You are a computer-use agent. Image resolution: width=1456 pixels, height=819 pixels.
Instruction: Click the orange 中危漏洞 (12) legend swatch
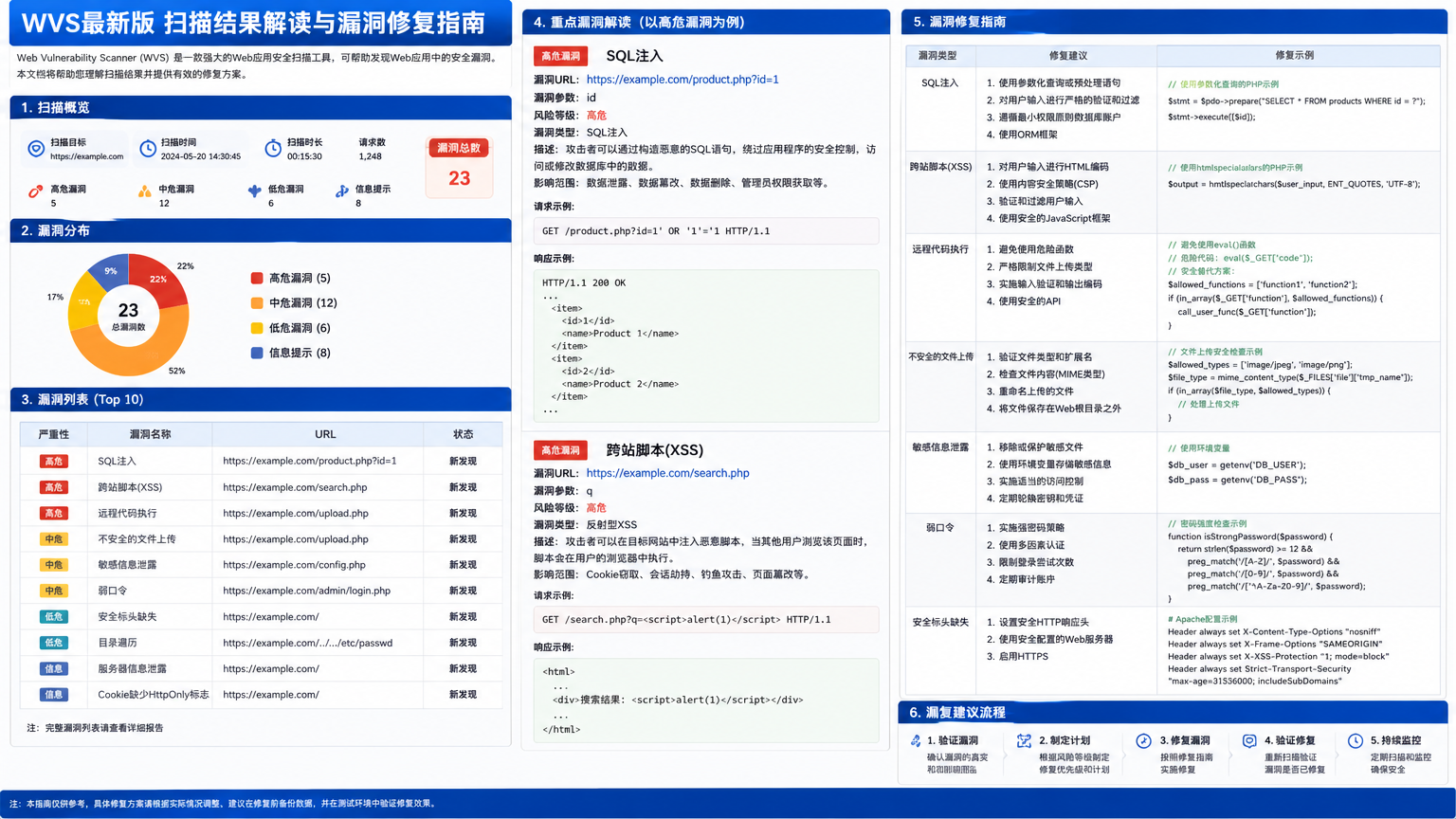tap(257, 303)
